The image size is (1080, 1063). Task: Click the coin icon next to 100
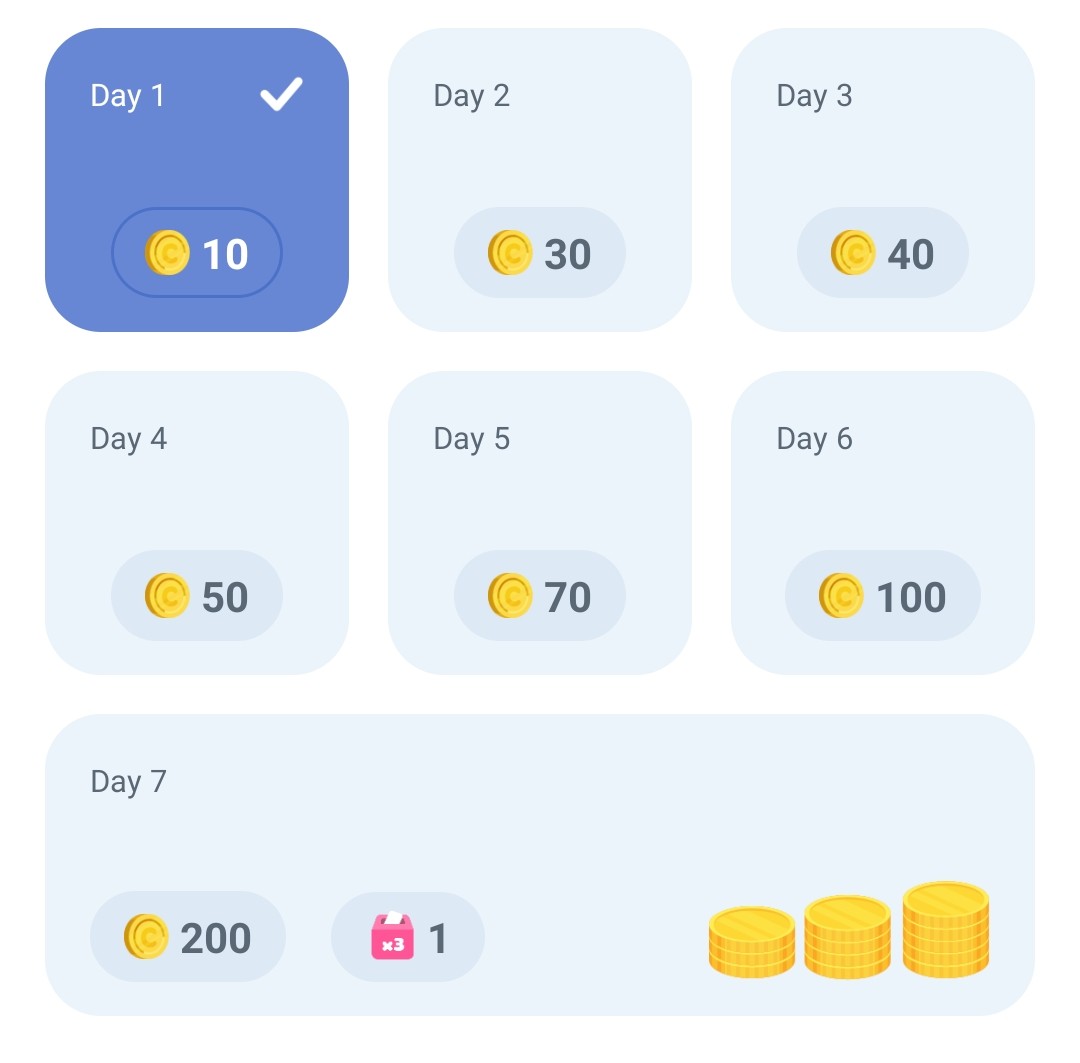[841, 596]
